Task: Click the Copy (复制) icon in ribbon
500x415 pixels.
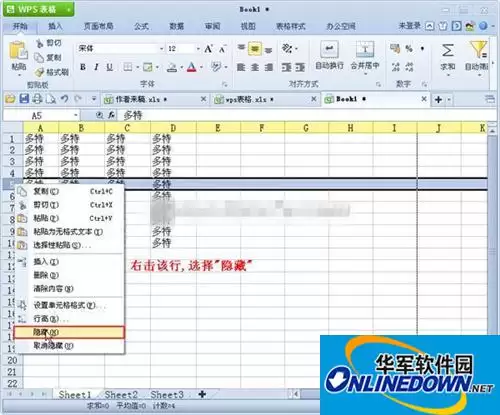Action: 39,57
